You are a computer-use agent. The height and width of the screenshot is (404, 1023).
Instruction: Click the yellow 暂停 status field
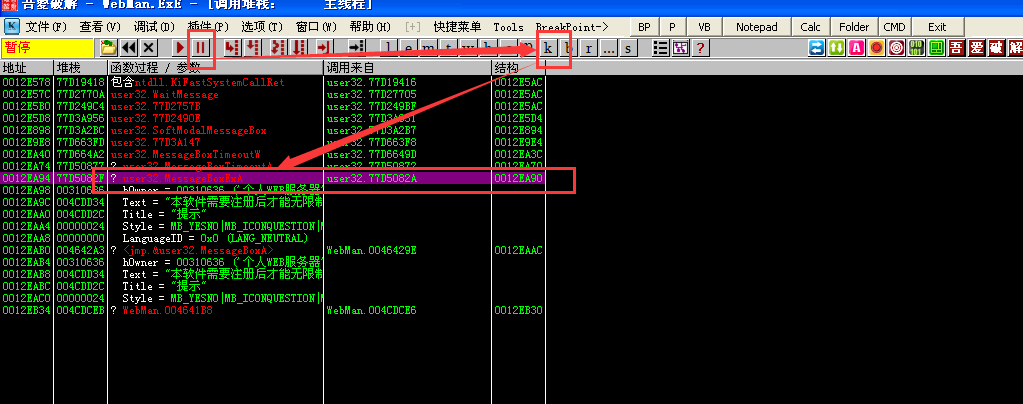[x=48, y=48]
